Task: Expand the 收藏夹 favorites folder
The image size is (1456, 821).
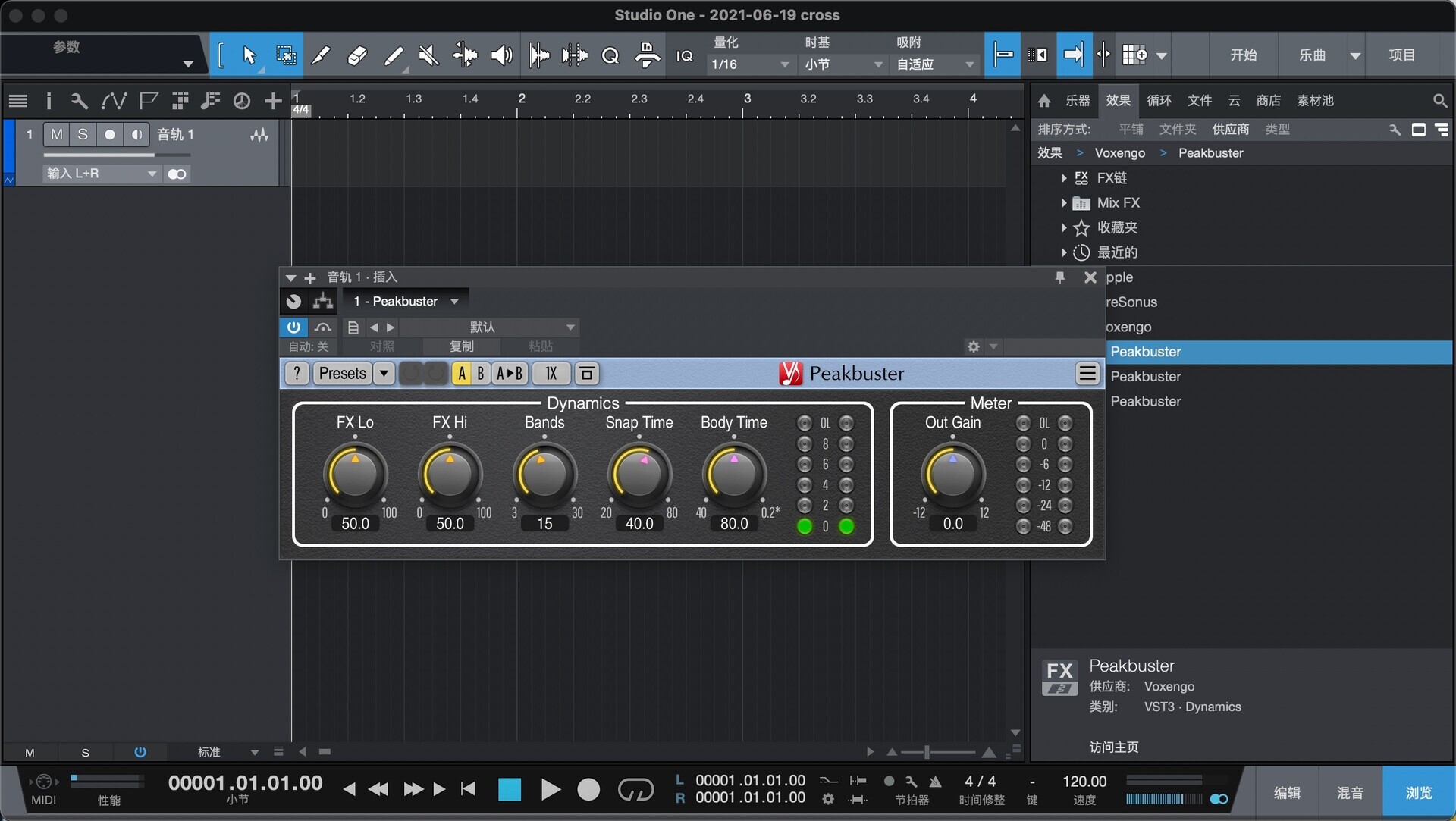Action: click(1064, 227)
